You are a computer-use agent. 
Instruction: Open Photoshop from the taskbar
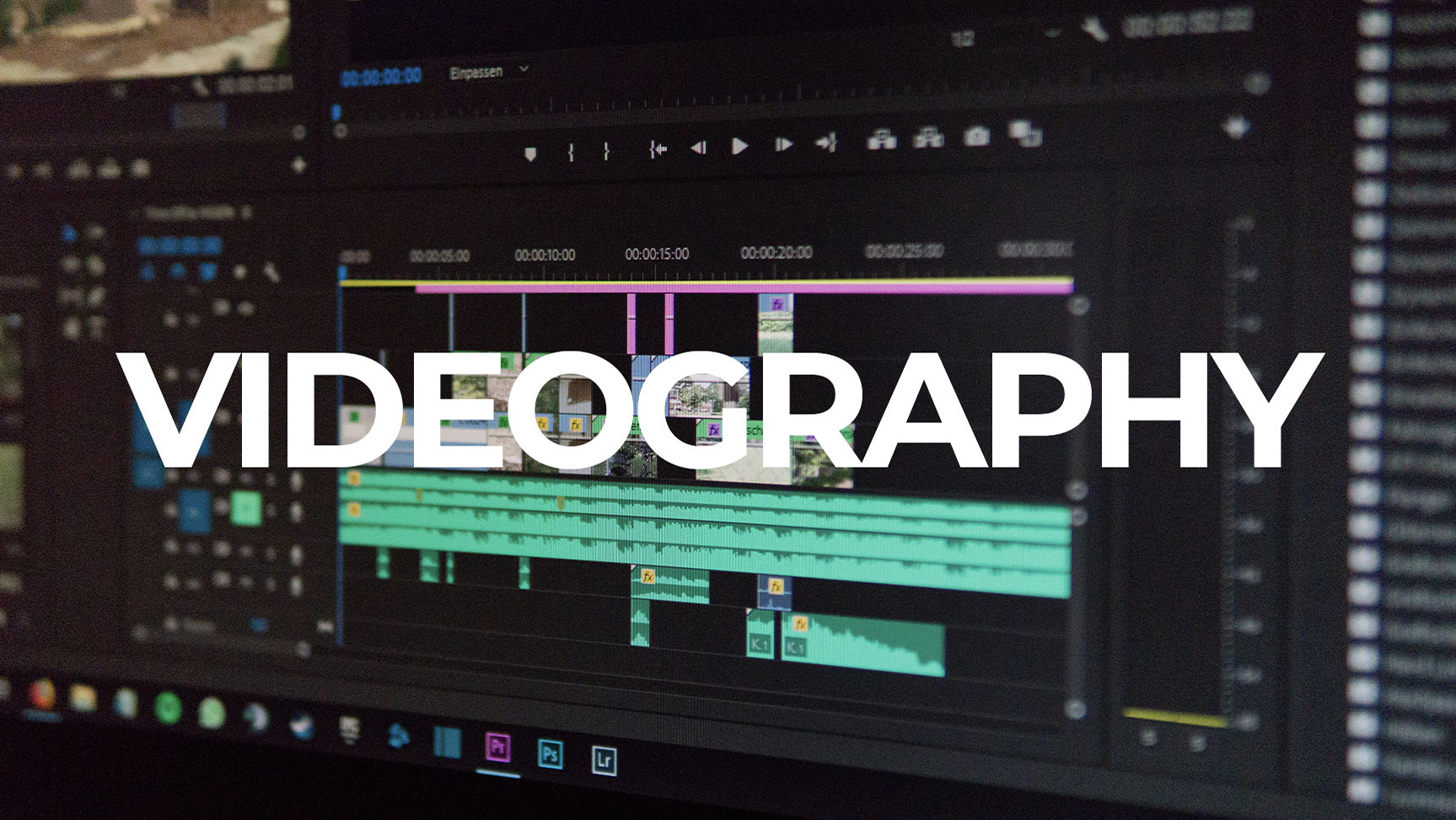tap(551, 753)
